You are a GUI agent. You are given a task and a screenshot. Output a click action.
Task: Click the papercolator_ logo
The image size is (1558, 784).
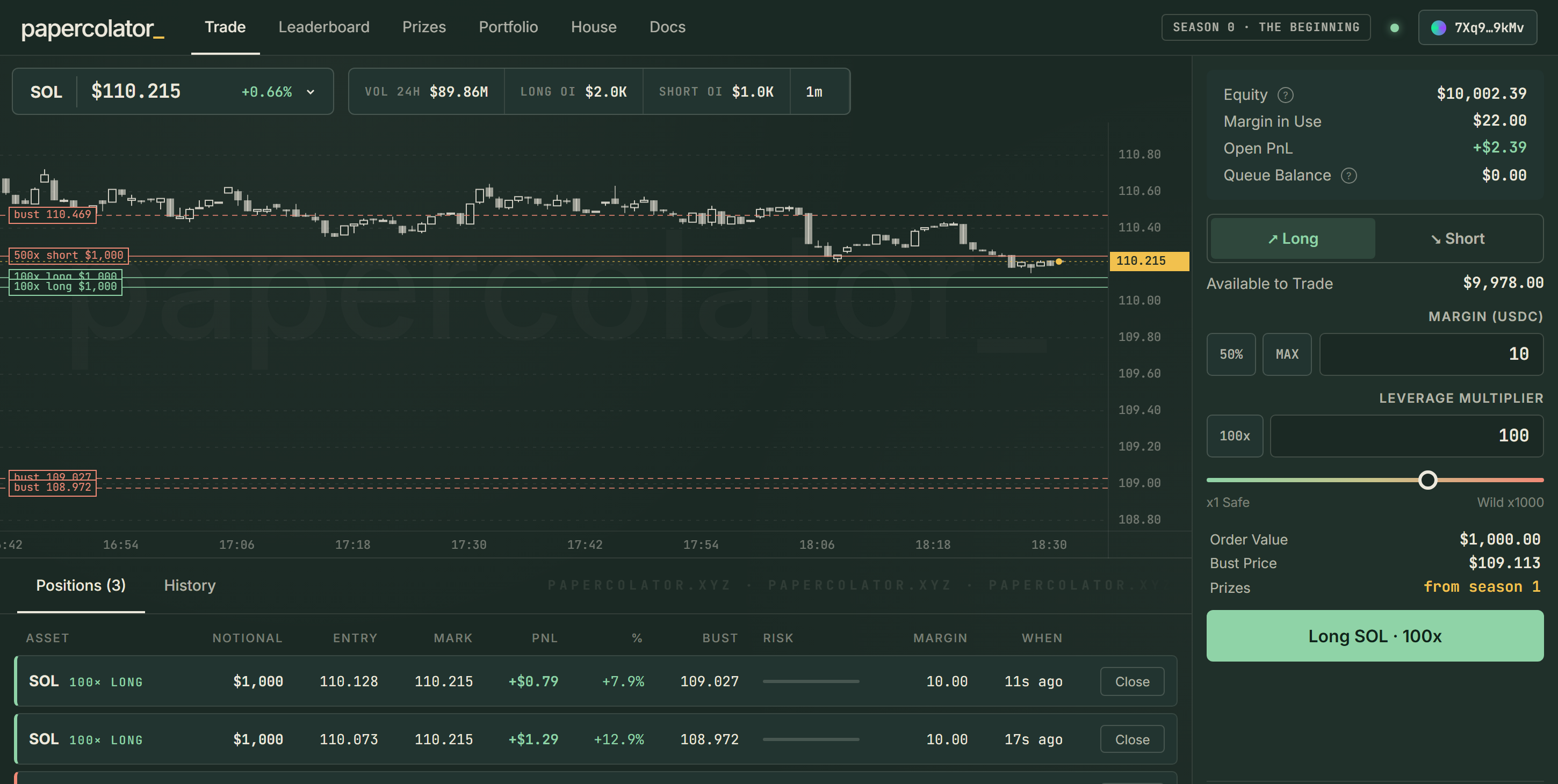click(x=92, y=28)
